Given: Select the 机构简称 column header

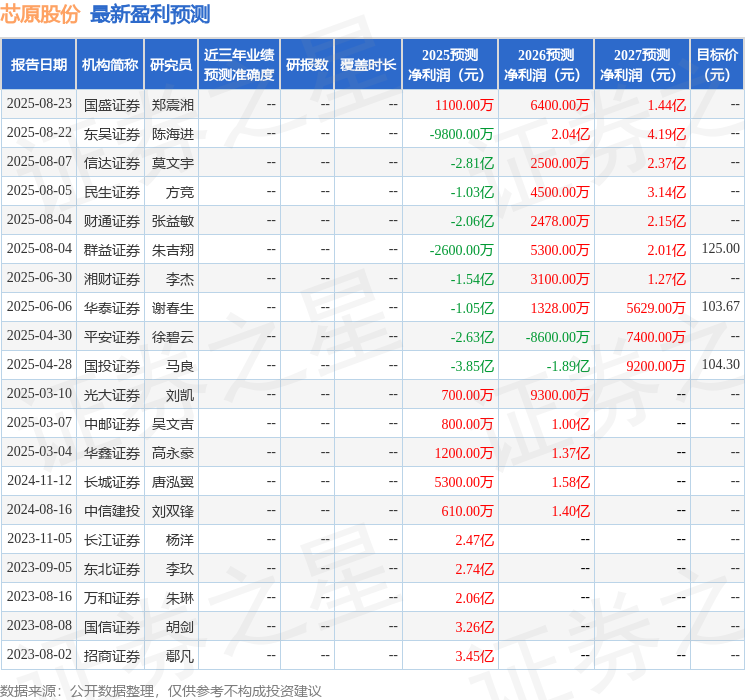Looking at the screenshot, I should 110,64.
